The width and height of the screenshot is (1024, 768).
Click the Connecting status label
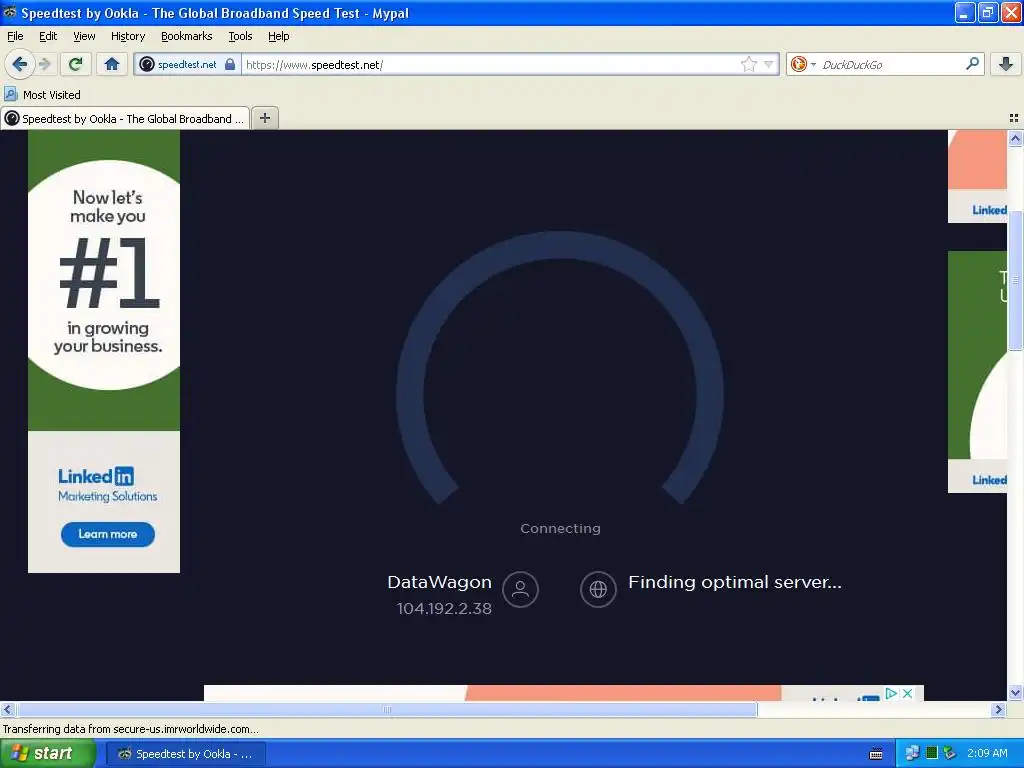point(560,528)
